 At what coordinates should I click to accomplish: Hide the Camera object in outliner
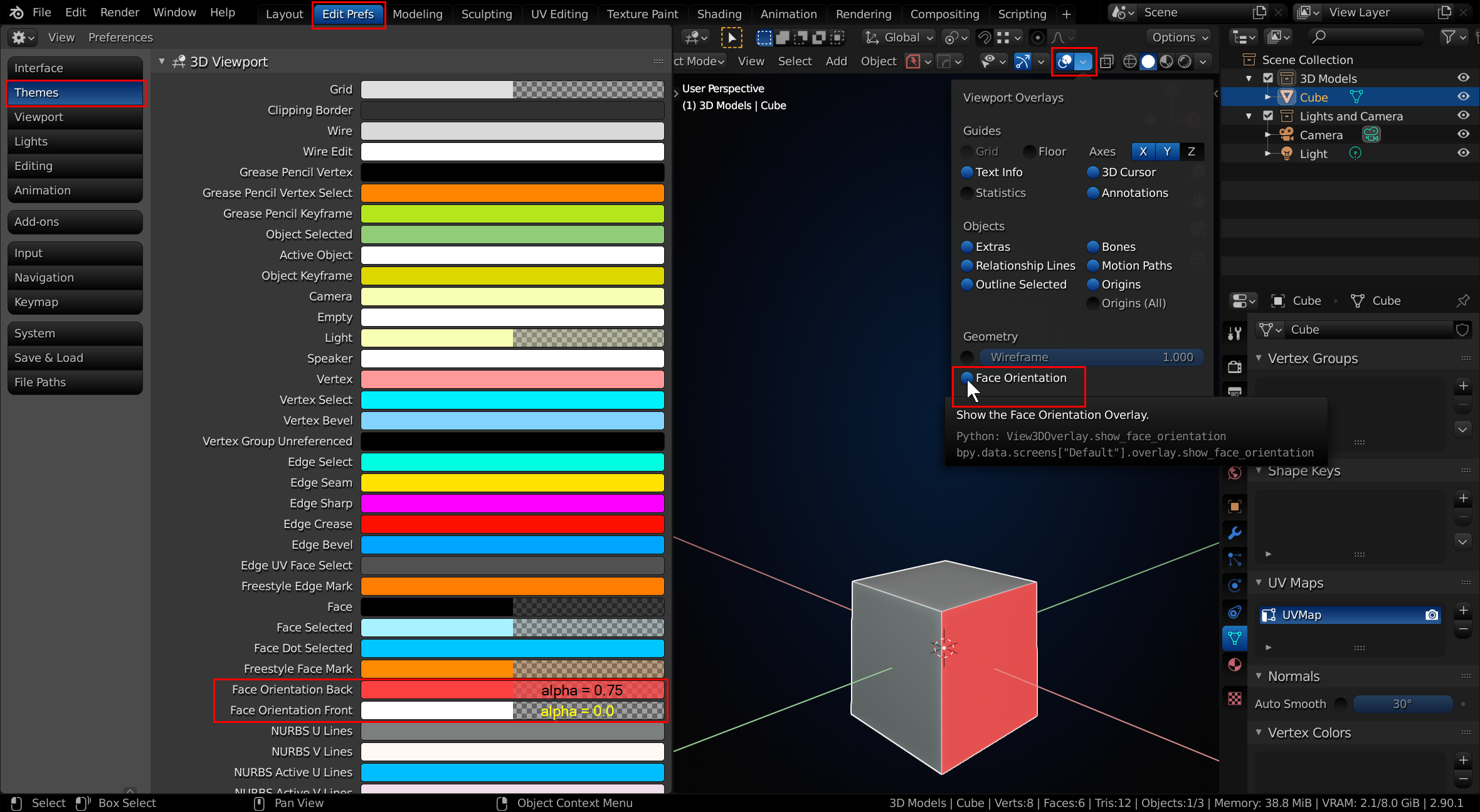(1463, 134)
